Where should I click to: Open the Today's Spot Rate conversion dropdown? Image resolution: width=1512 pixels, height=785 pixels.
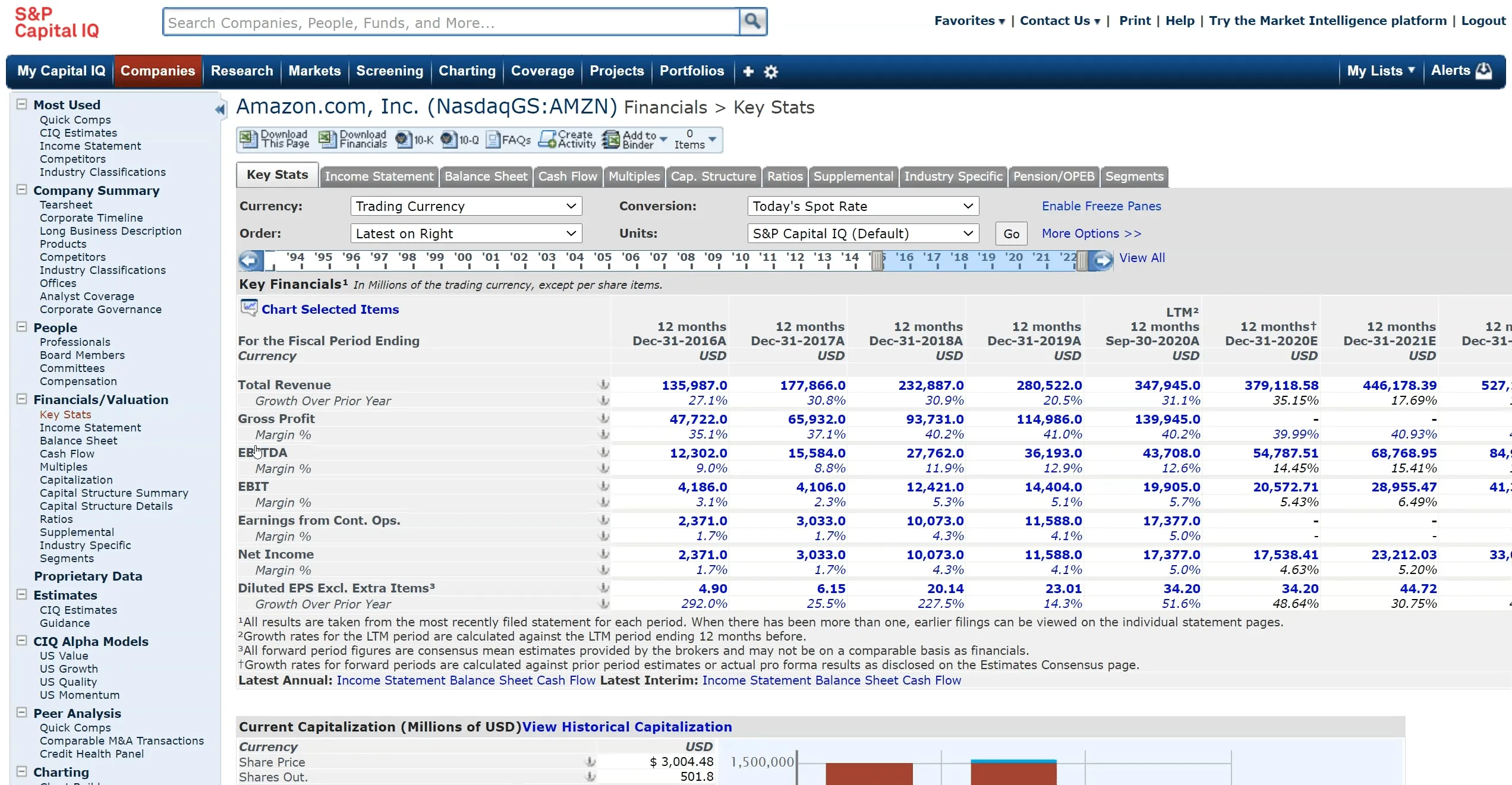(x=862, y=206)
